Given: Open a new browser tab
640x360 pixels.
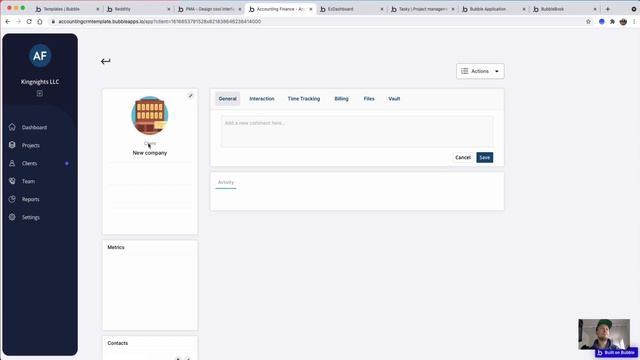Looking at the screenshot, I should point(607,9).
